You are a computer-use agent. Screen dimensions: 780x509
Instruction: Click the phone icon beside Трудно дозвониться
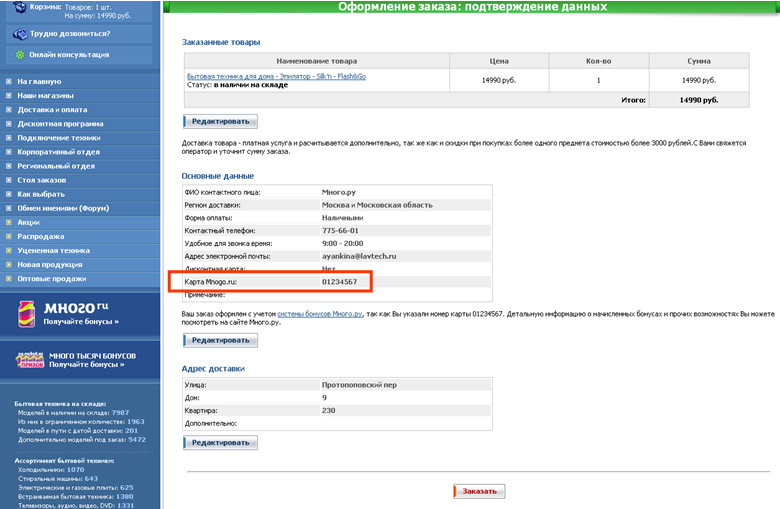(20, 34)
